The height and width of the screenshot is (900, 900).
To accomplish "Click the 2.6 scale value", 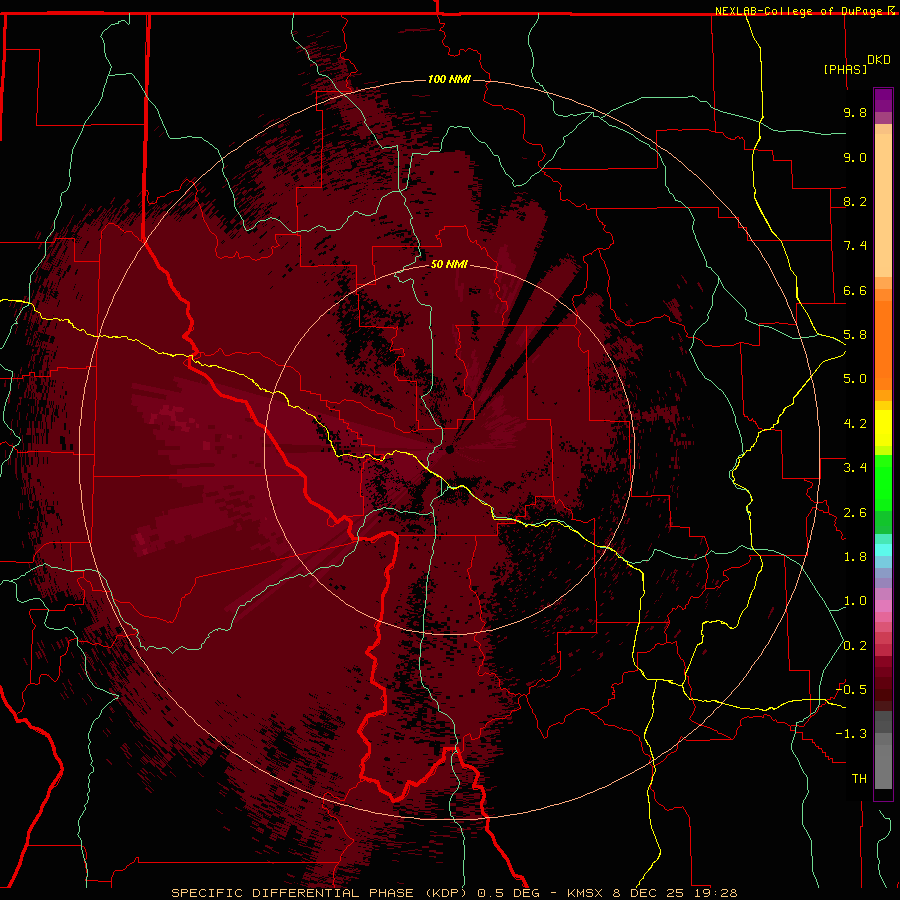I will click(855, 513).
